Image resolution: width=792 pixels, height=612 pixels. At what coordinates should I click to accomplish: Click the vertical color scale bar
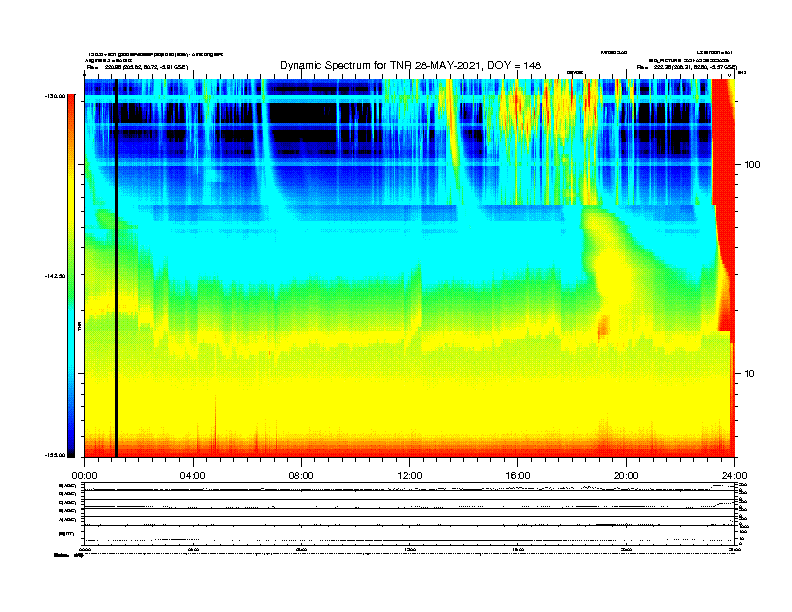click(x=71, y=276)
